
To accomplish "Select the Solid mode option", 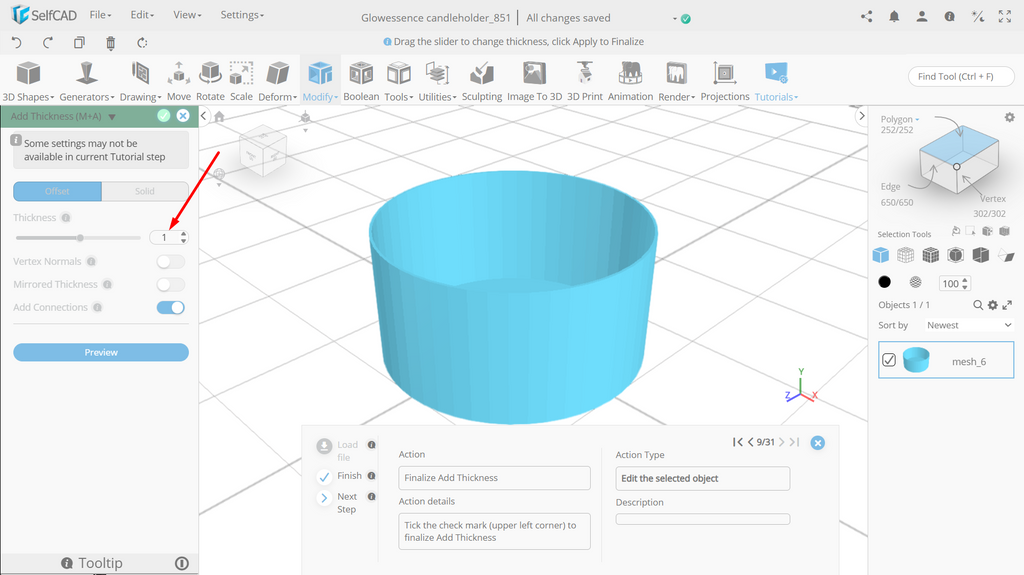I will (x=145, y=191).
